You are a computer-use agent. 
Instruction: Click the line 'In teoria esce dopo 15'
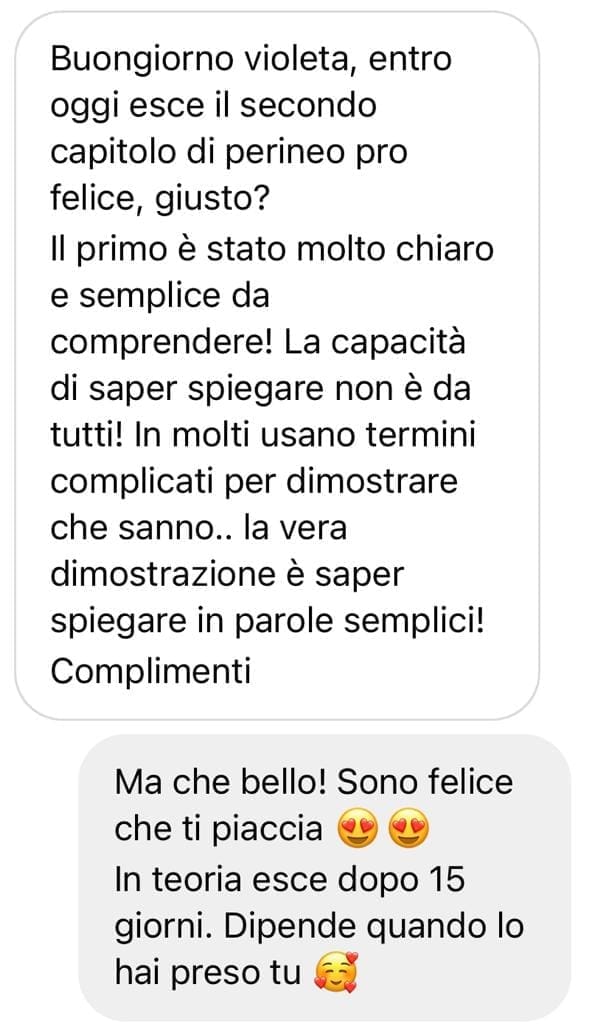tap(290, 880)
